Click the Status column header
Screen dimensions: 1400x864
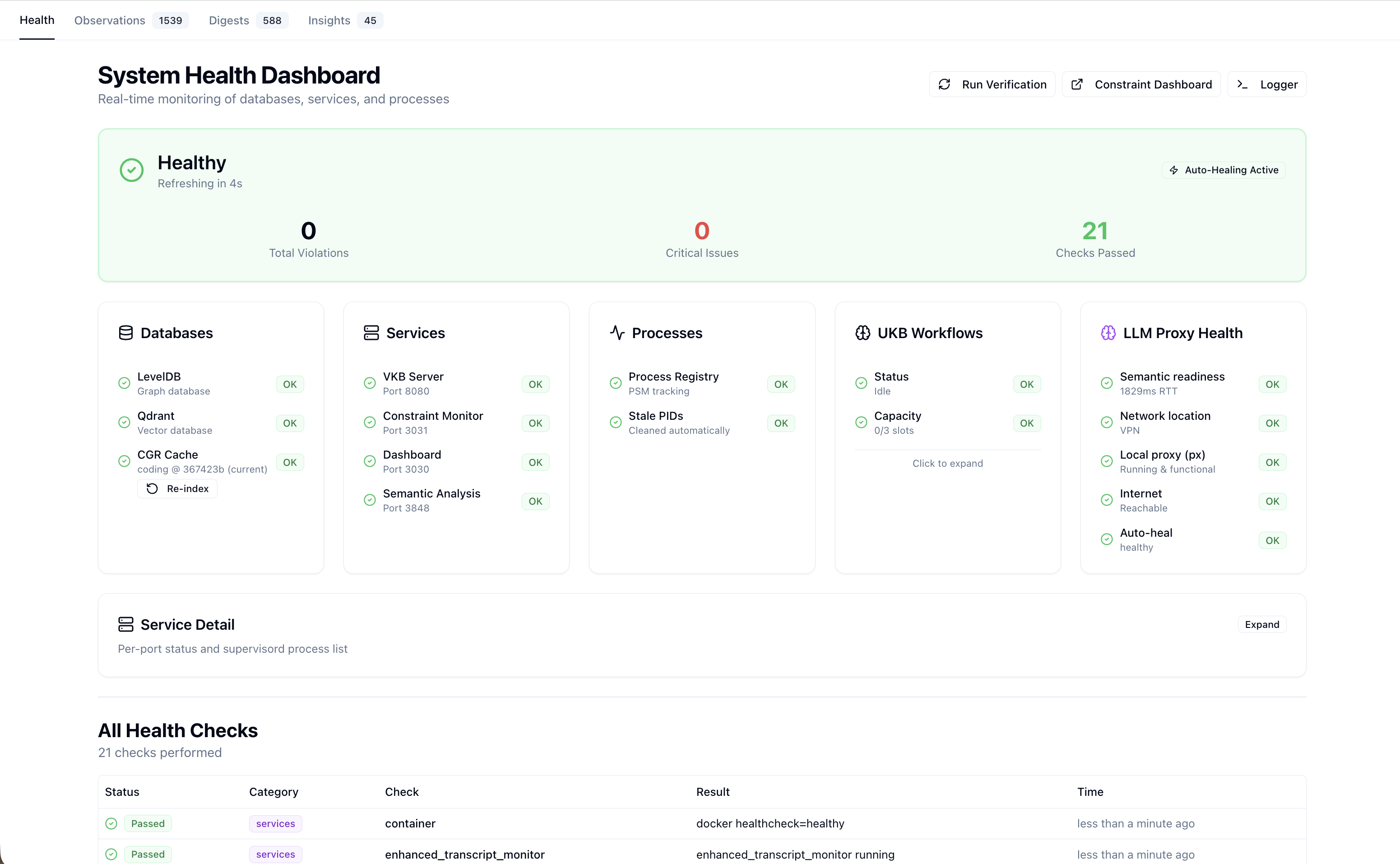[122, 791]
